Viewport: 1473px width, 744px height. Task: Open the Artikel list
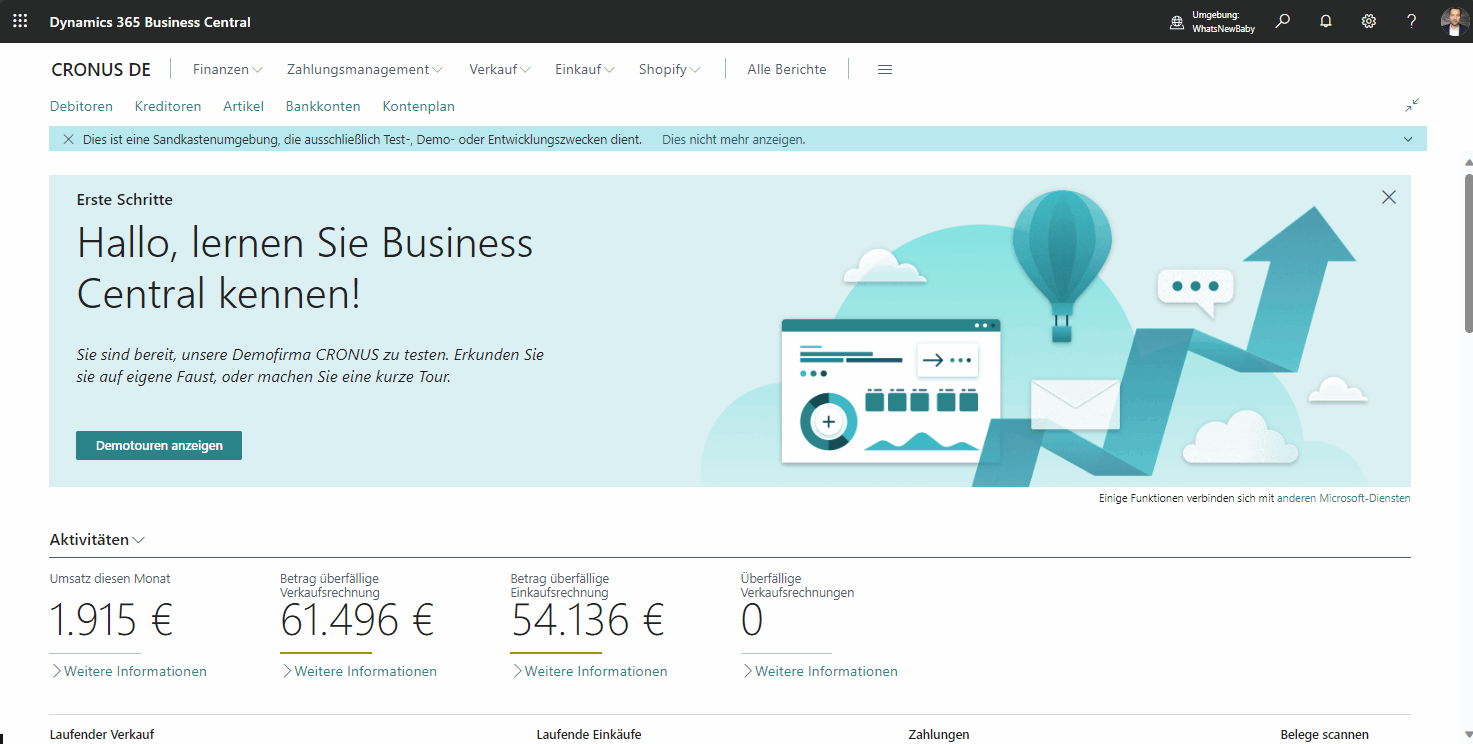click(243, 106)
